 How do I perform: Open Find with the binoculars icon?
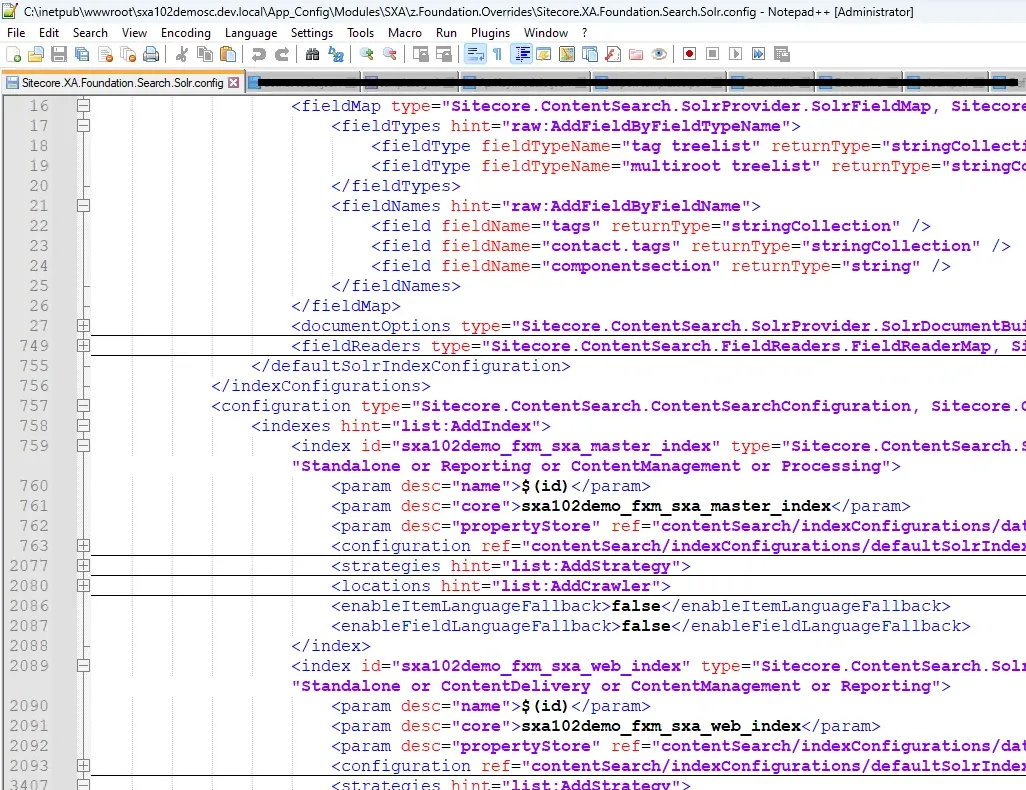[312, 54]
